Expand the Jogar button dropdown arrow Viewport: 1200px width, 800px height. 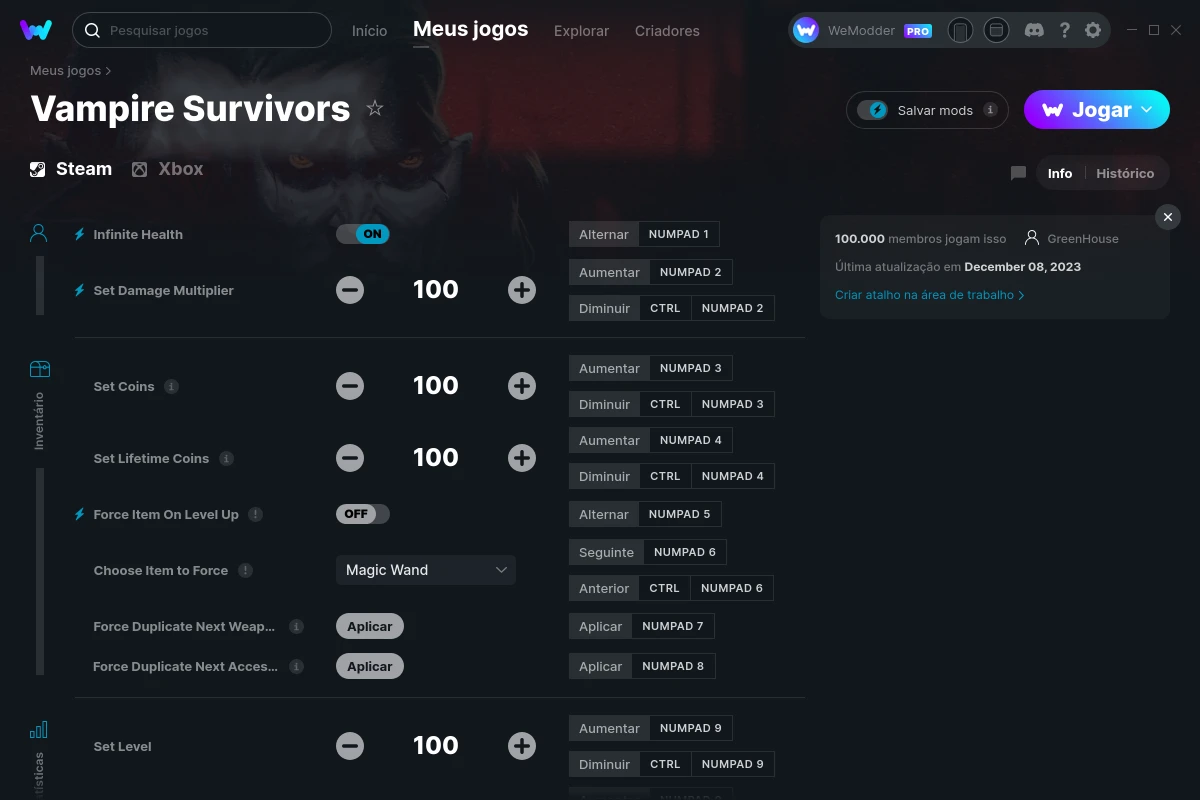pos(1147,110)
